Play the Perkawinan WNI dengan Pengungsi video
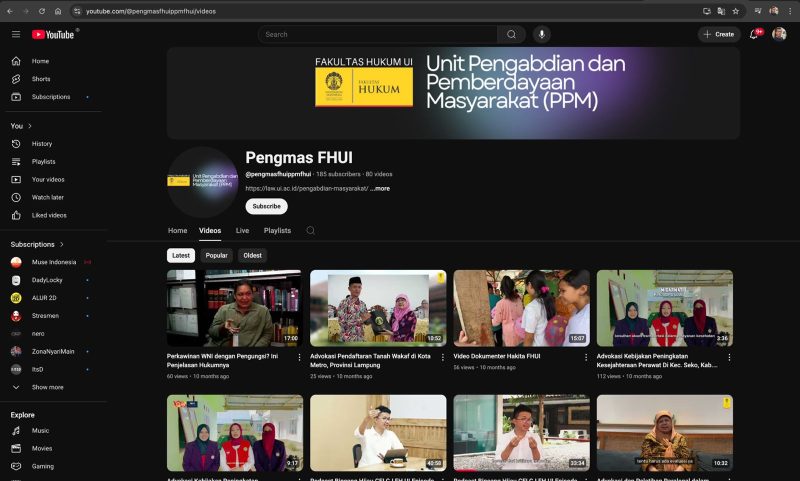The width and height of the screenshot is (800, 481). coord(234,308)
